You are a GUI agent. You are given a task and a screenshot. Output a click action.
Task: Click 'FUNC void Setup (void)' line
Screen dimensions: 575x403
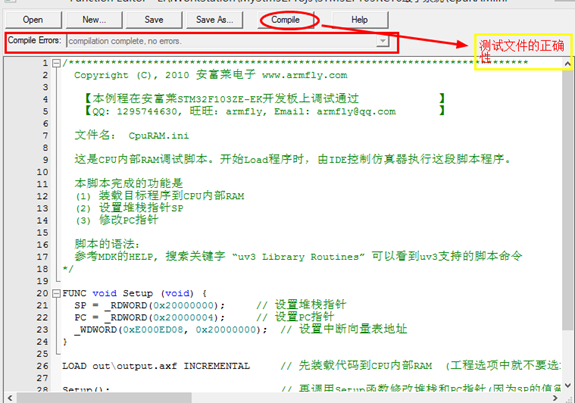coord(128,293)
